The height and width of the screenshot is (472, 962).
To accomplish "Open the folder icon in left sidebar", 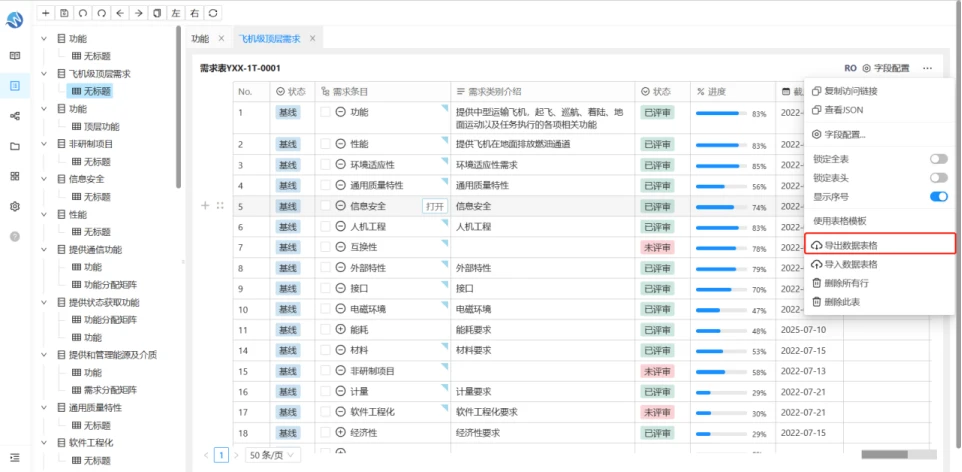I will [x=15, y=146].
